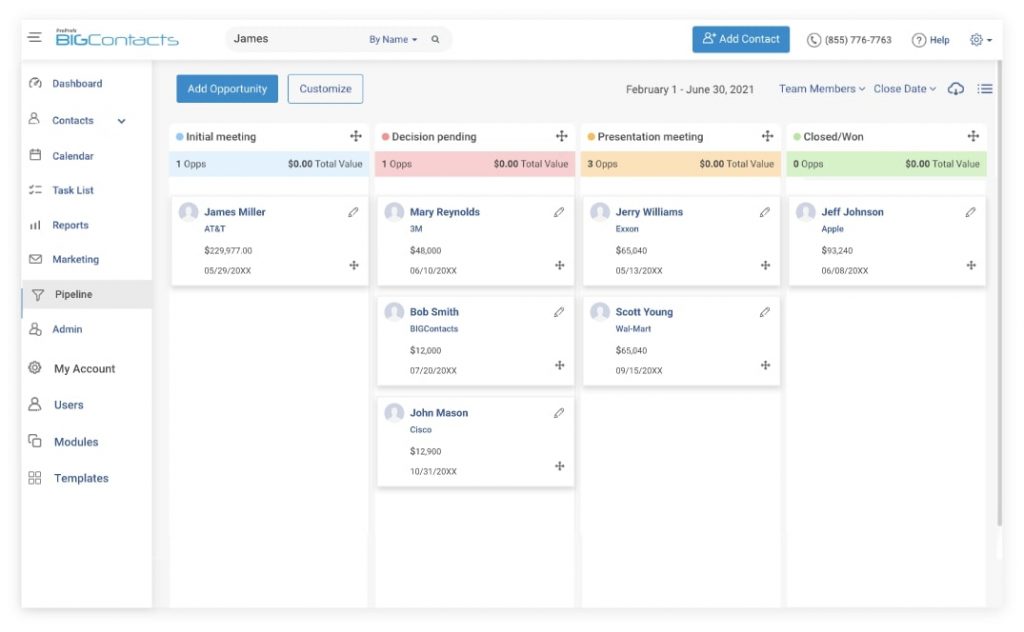Click the AT&T company name
Image resolution: width=1024 pixels, height=632 pixels.
[x=215, y=229]
